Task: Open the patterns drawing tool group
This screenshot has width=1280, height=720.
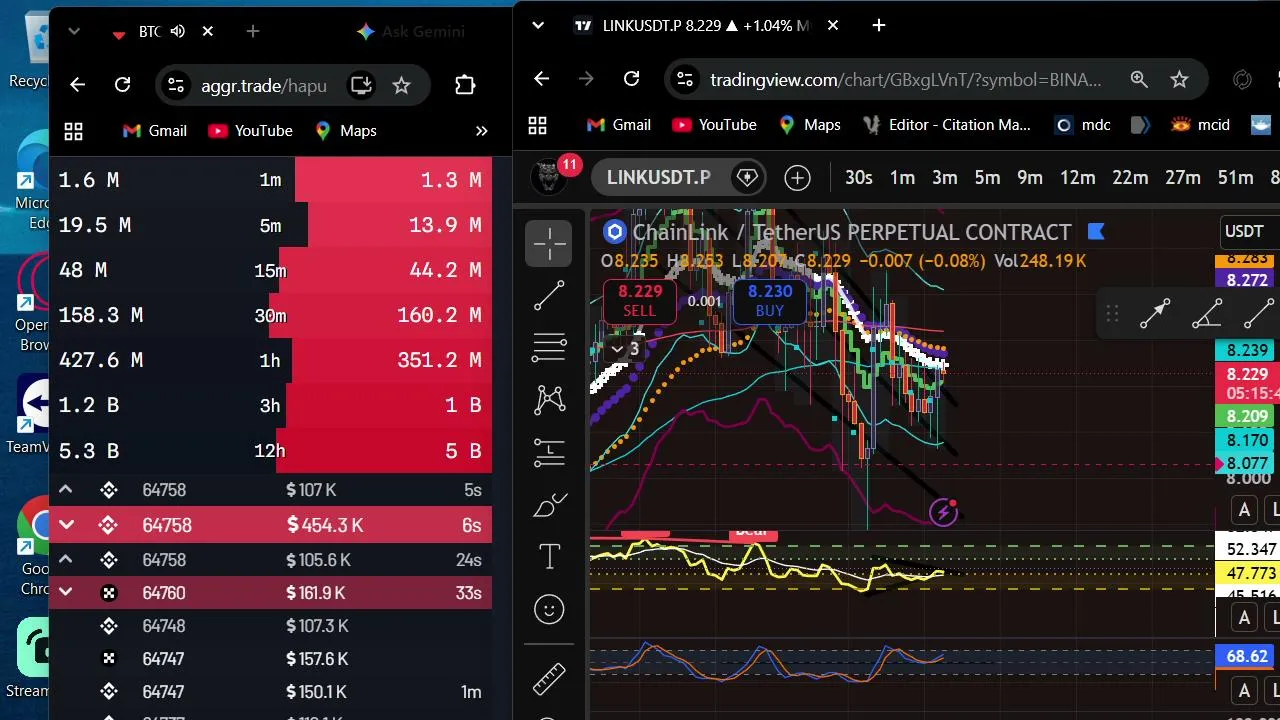Action: click(549, 400)
